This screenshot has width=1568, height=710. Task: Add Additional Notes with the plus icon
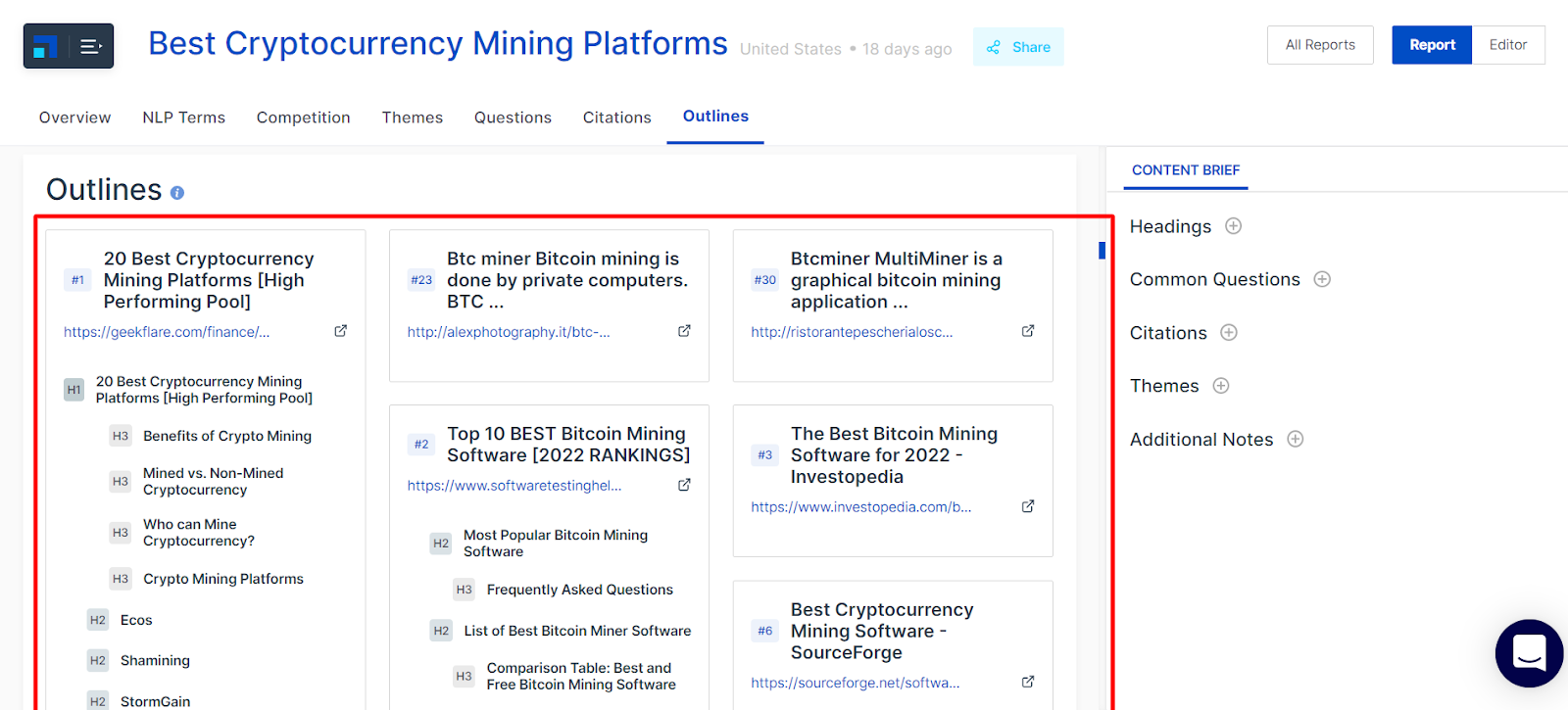(1296, 439)
